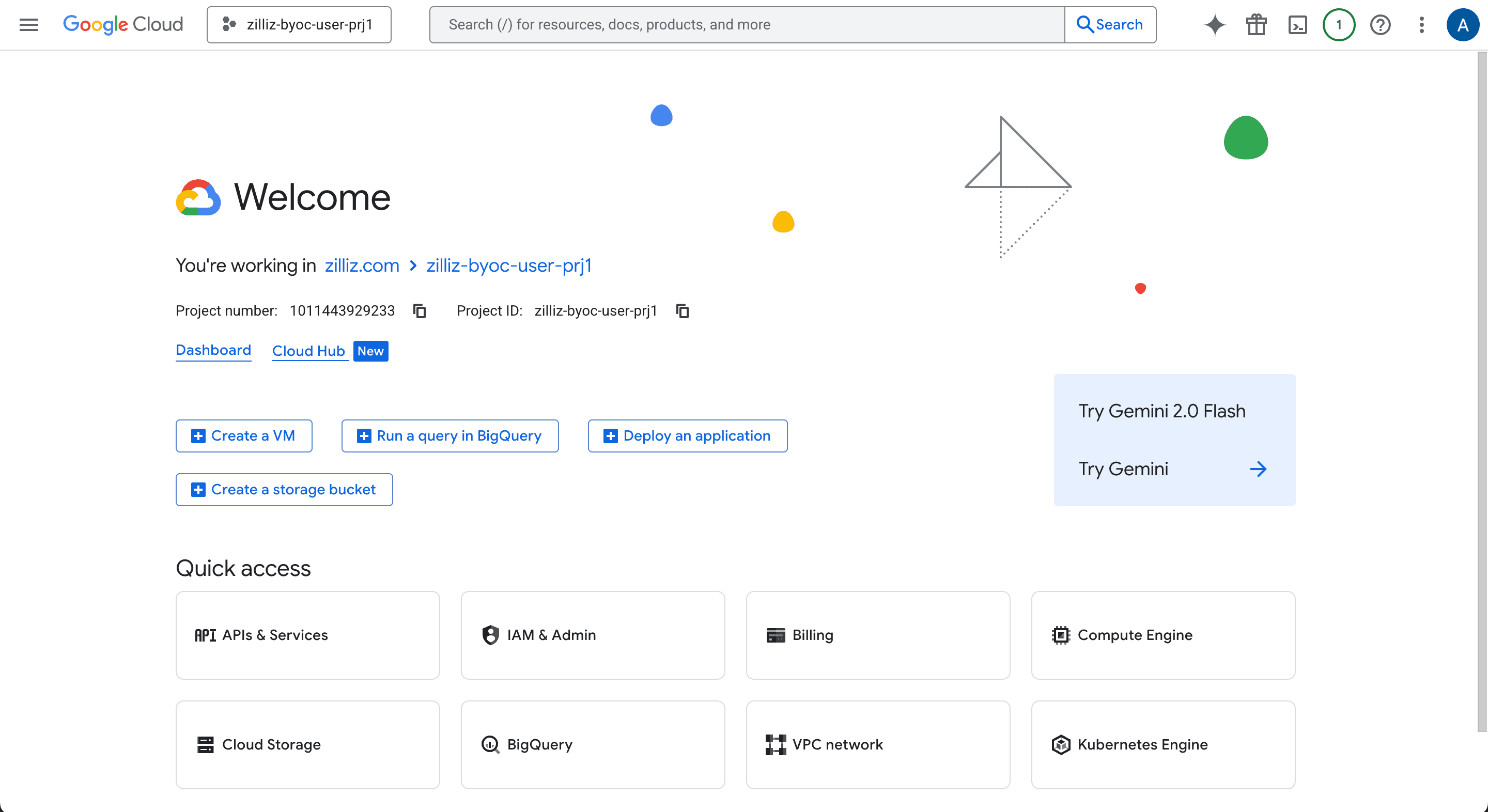Open IAM & Admin quick access card
Screen dimensions: 1488x812
[x=593, y=635]
